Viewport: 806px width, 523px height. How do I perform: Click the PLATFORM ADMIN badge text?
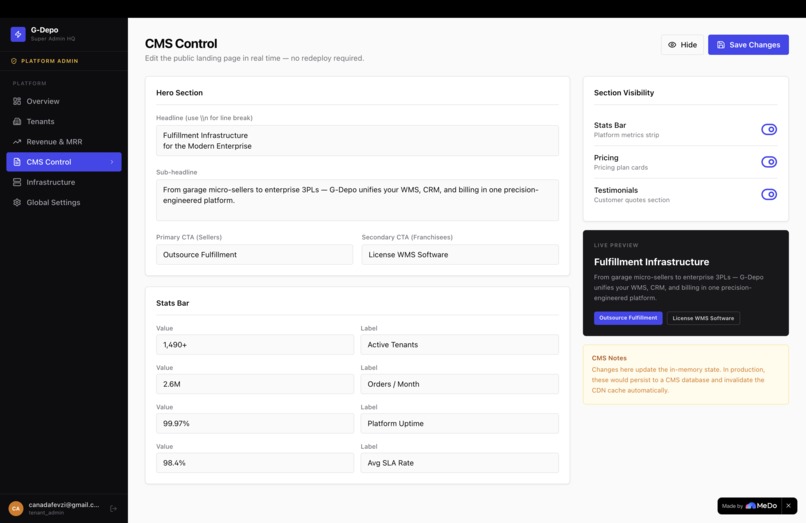tap(50, 61)
